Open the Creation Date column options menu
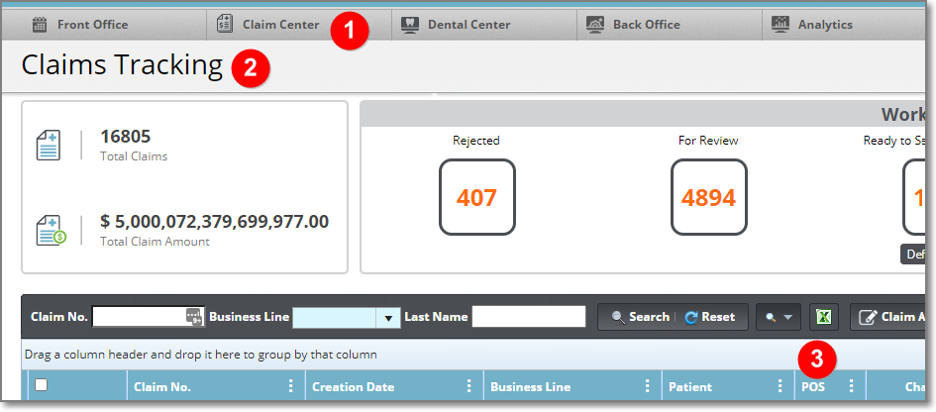The width and height of the screenshot is (936, 412). [469, 387]
